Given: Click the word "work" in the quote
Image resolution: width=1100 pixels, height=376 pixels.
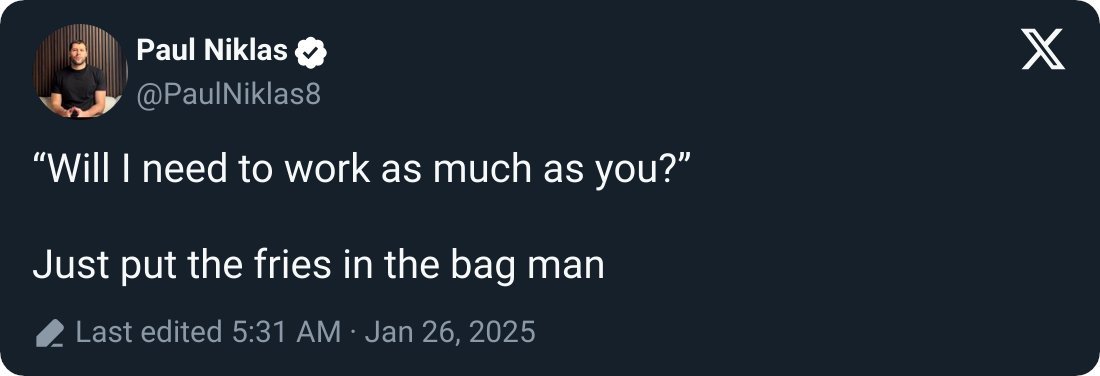Looking at the screenshot, I should click(x=328, y=169).
